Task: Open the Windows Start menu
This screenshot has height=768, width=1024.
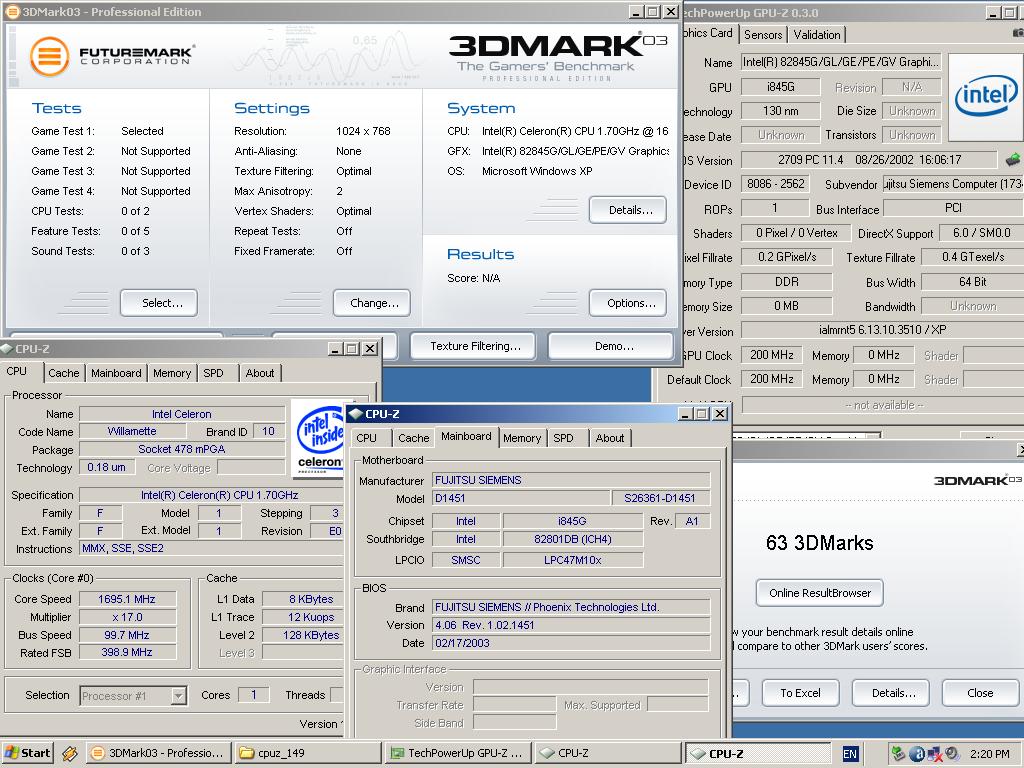Action: point(27,753)
